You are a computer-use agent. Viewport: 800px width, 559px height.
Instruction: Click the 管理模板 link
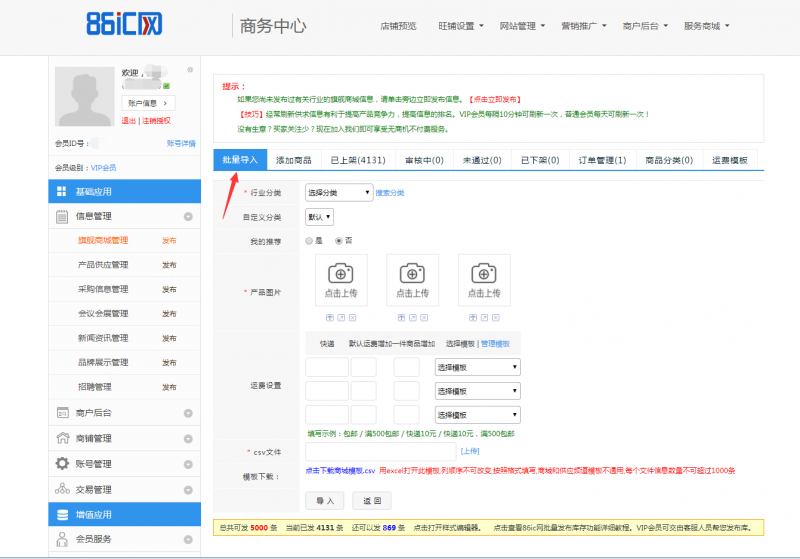tap(495, 344)
